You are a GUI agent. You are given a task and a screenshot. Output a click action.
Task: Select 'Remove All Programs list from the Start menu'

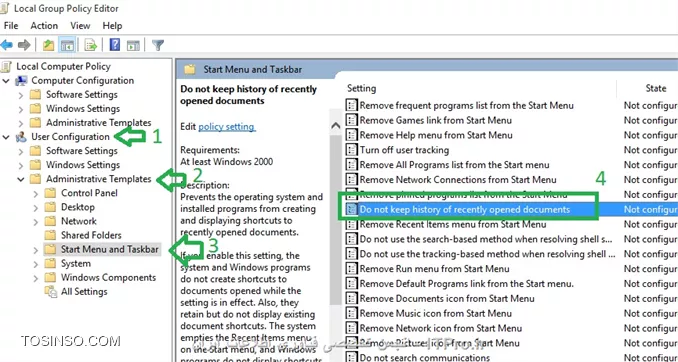pyautogui.click(x=454, y=165)
